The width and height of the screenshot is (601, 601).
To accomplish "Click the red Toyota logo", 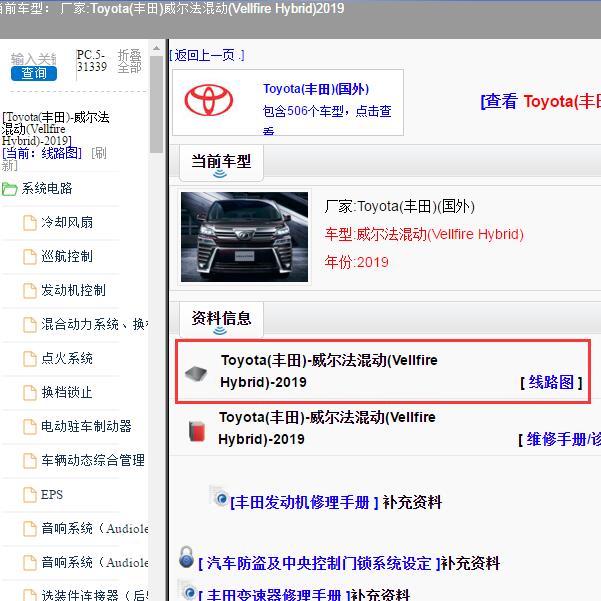I will pyautogui.click(x=209, y=100).
